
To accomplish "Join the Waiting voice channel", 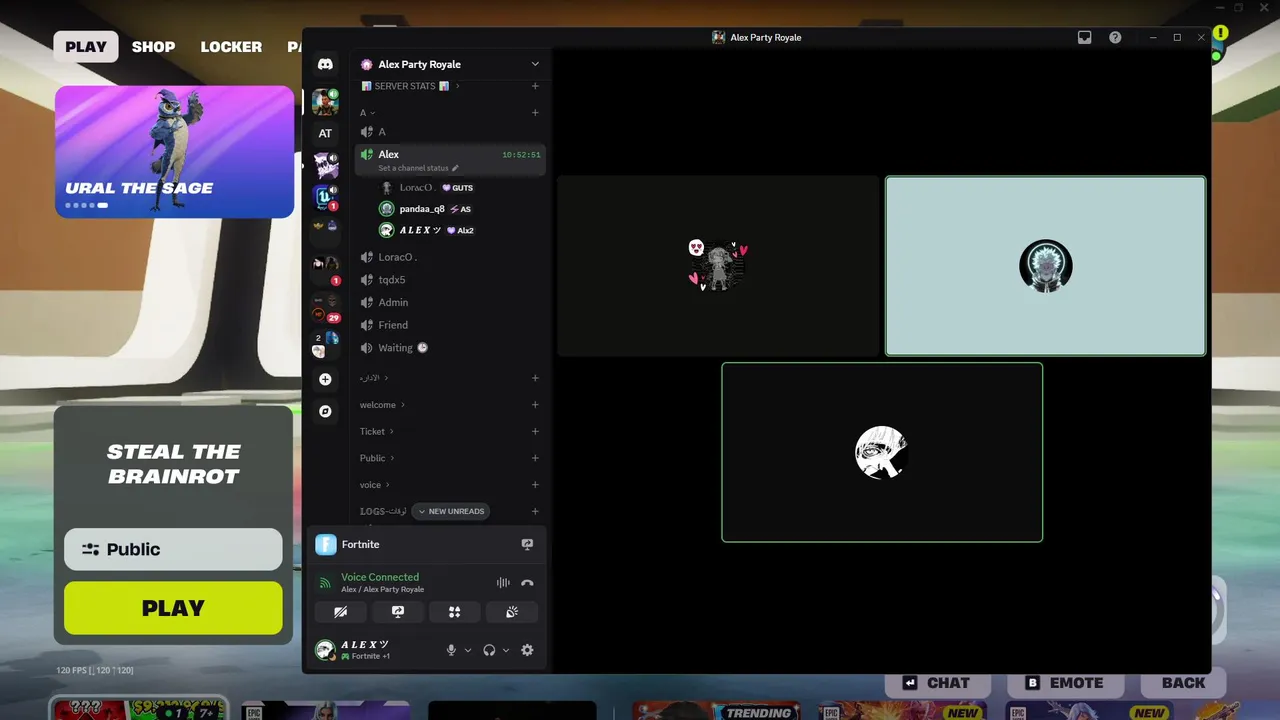I will coord(450,348).
